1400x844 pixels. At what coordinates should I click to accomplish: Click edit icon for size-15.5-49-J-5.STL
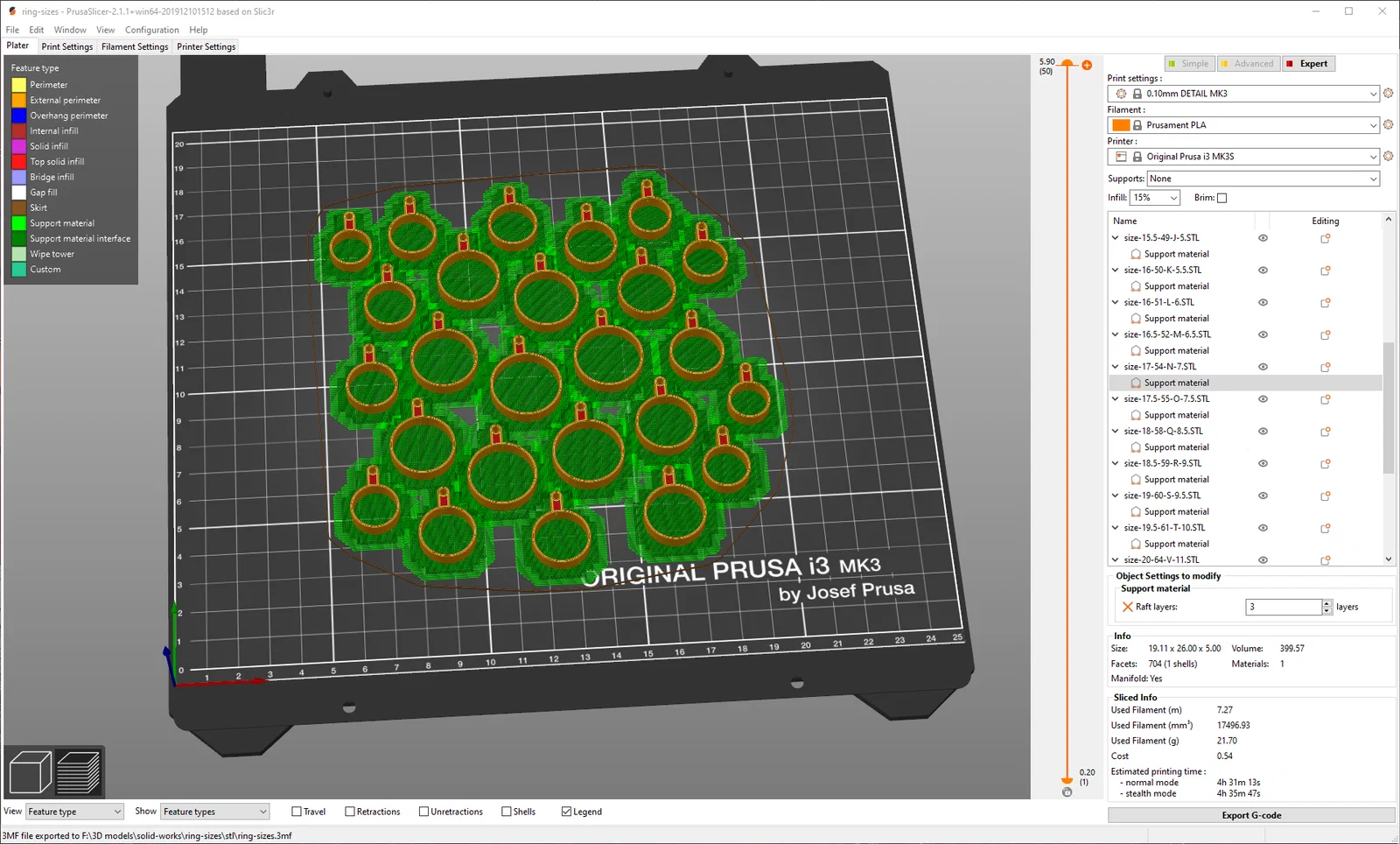[x=1326, y=238]
